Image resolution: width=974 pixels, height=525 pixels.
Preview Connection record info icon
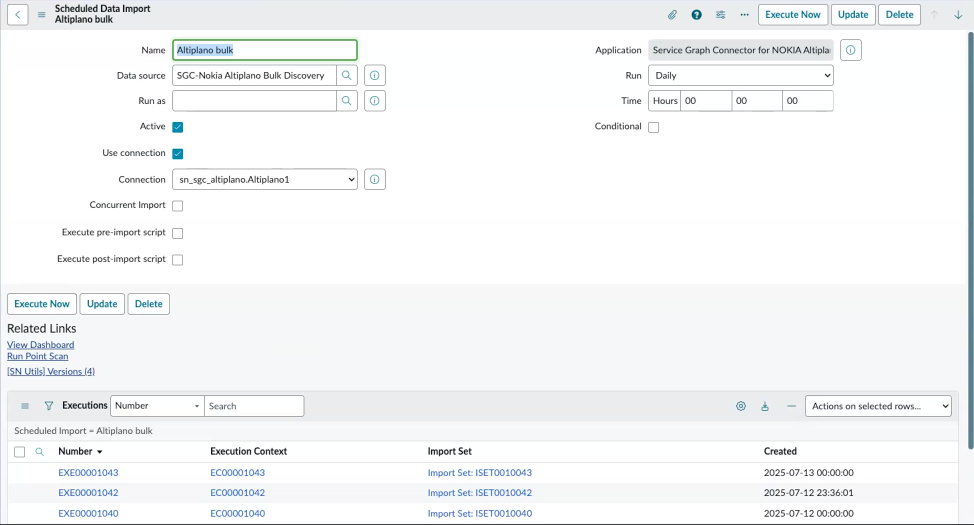(x=375, y=180)
